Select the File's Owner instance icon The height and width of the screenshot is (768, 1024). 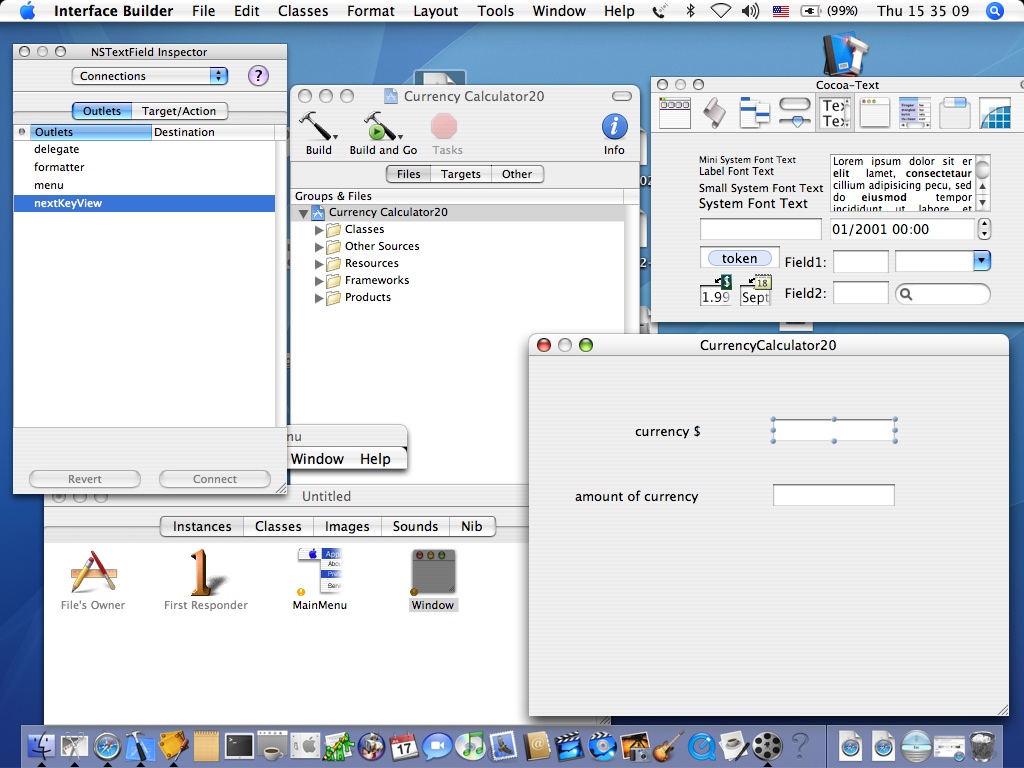(93, 573)
